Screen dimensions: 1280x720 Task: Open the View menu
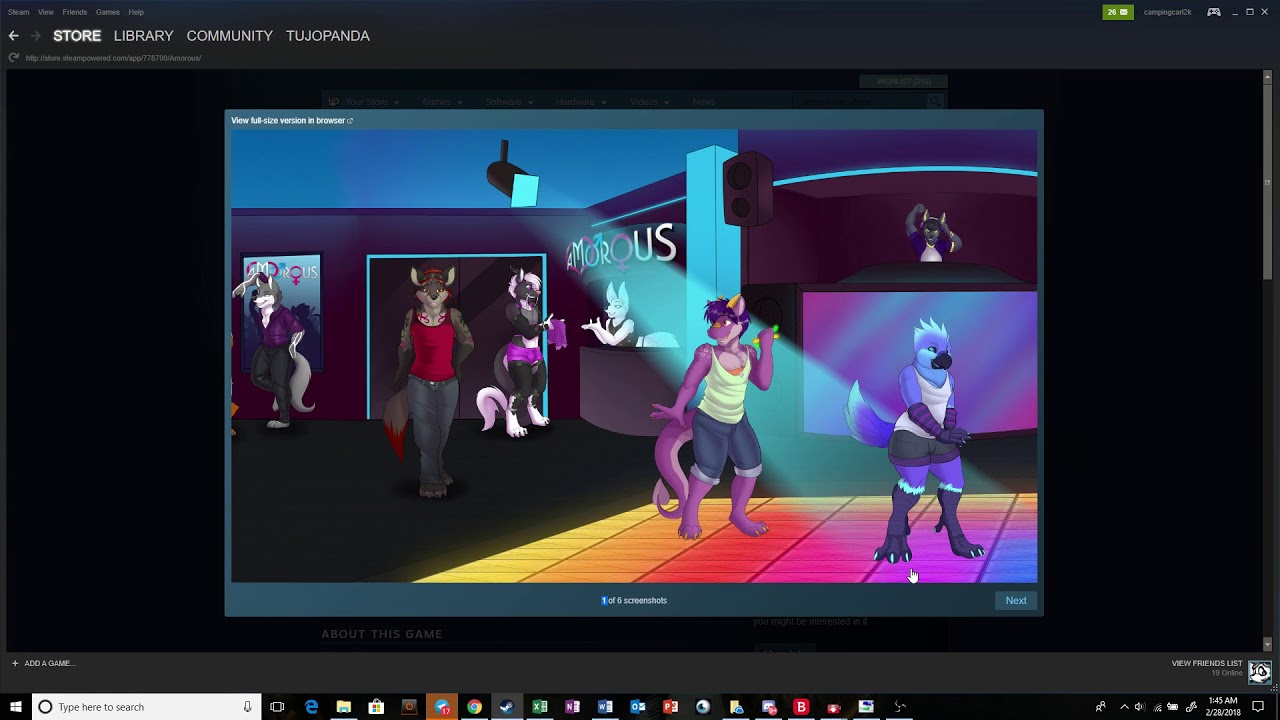pyautogui.click(x=46, y=12)
